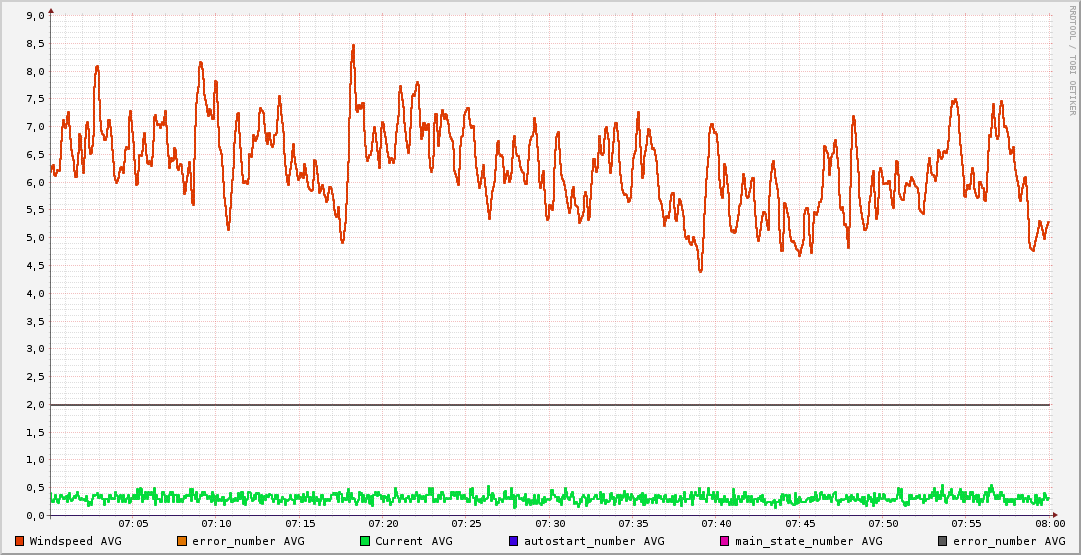Click the 07:40 time axis label
This screenshot has height=555, width=1081.
[x=716, y=523]
